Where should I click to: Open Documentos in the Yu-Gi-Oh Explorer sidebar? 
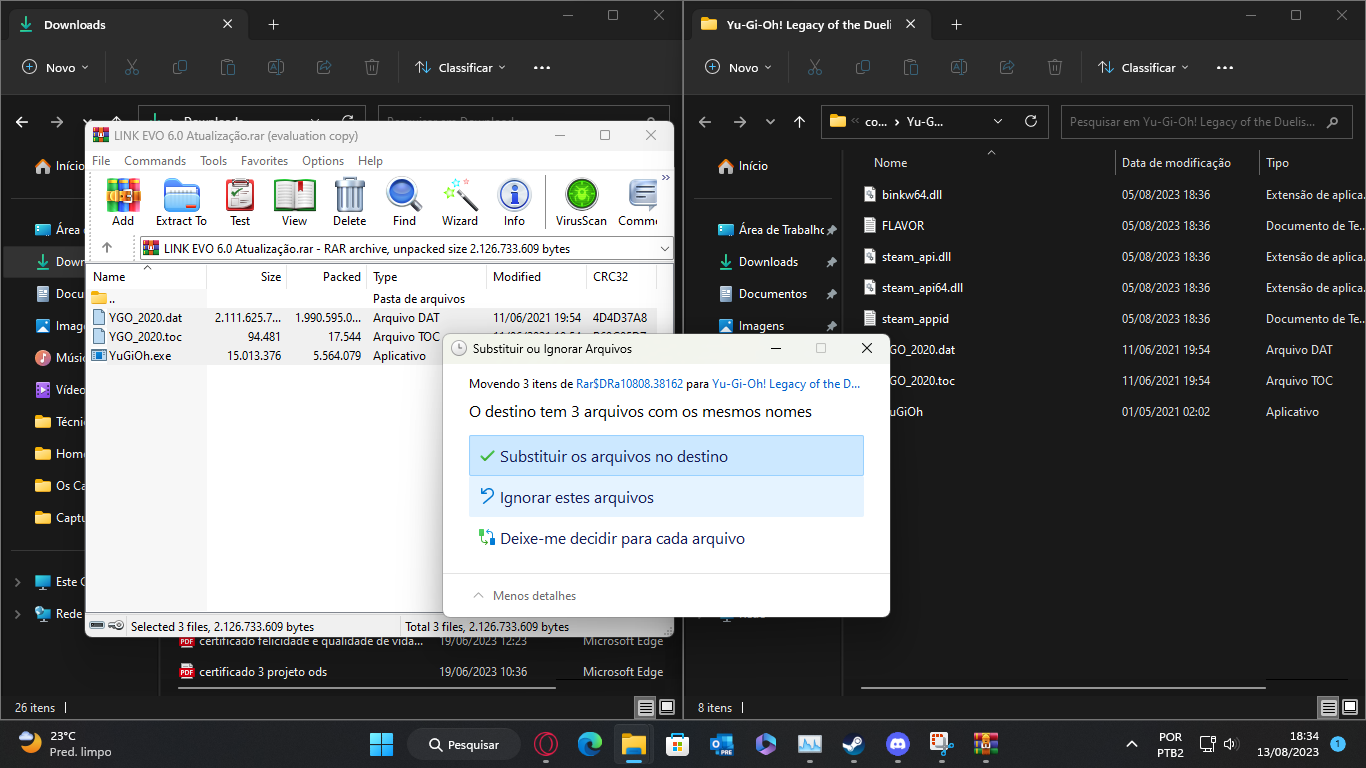[x=772, y=294]
